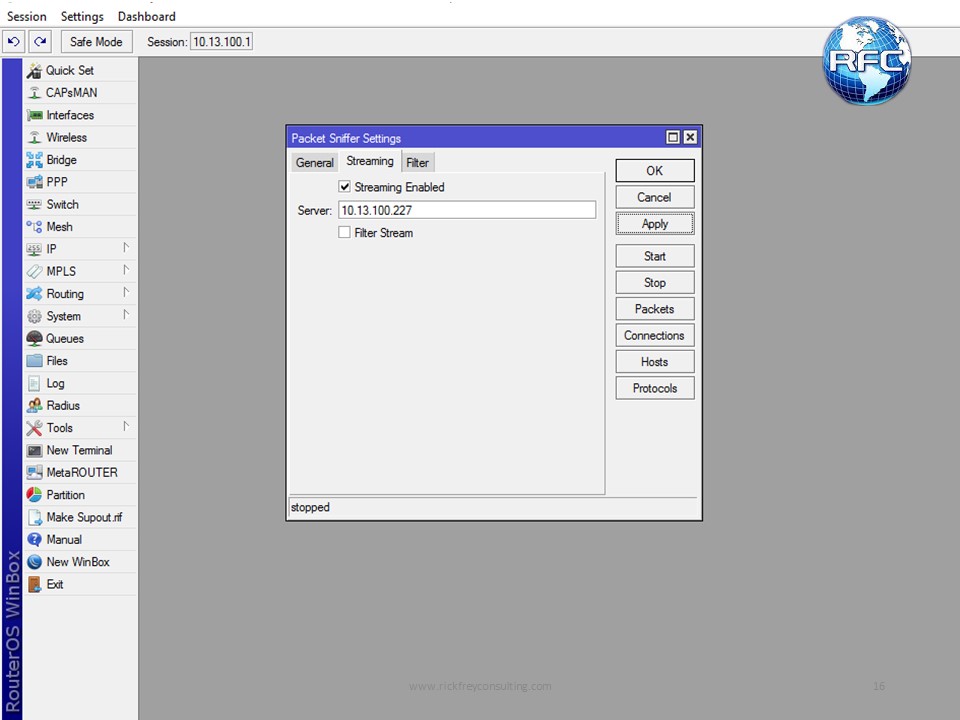Click the Mesh icon

(x=34, y=227)
